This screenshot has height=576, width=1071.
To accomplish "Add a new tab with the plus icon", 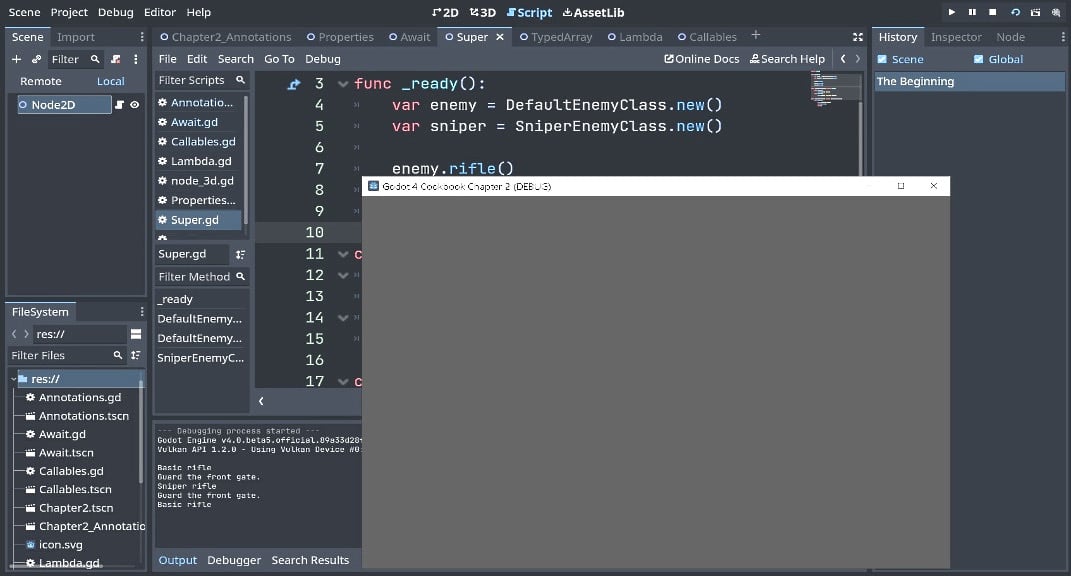I will click(x=755, y=35).
